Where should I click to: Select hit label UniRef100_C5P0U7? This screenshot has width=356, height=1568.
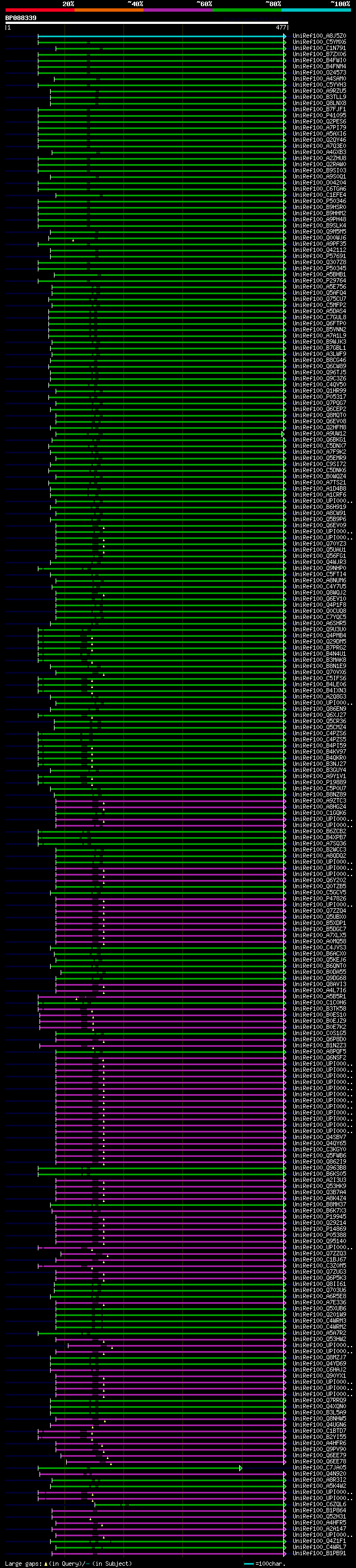[319, 788]
